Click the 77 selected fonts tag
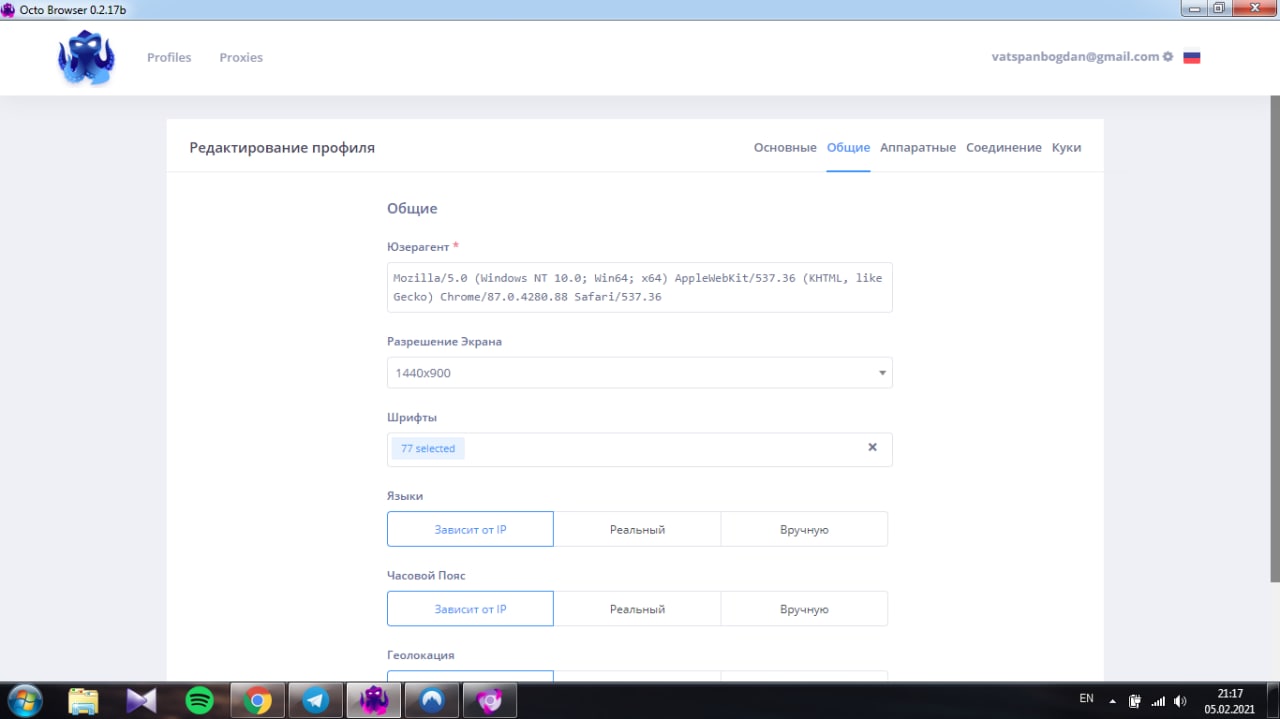The image size is (1280, 719). tap(428, 448)
